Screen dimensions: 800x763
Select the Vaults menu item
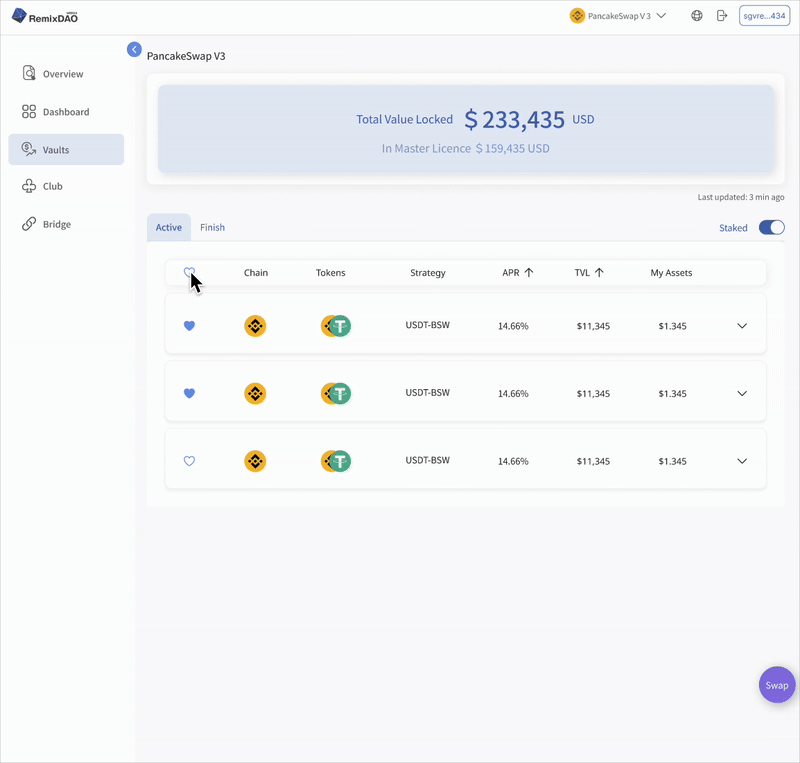66,150
